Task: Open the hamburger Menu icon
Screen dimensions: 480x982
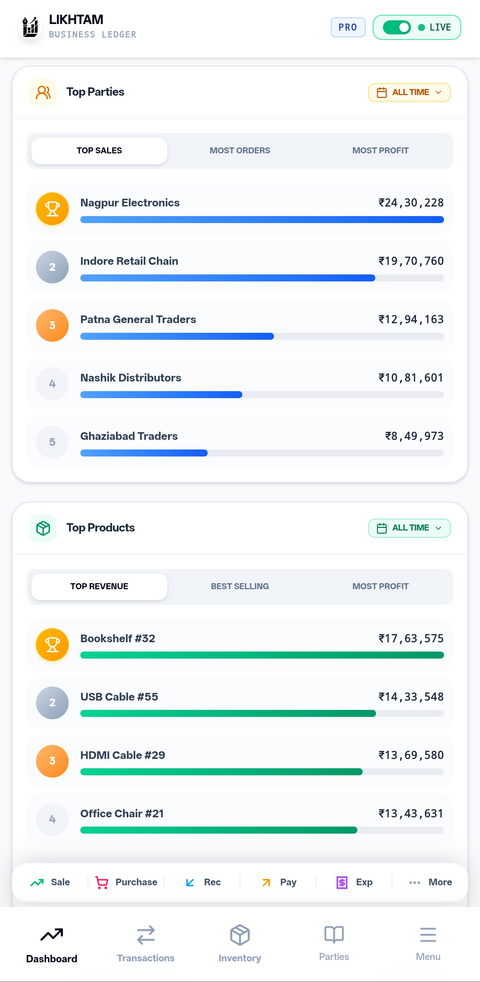Action: [x=428, y=935]
